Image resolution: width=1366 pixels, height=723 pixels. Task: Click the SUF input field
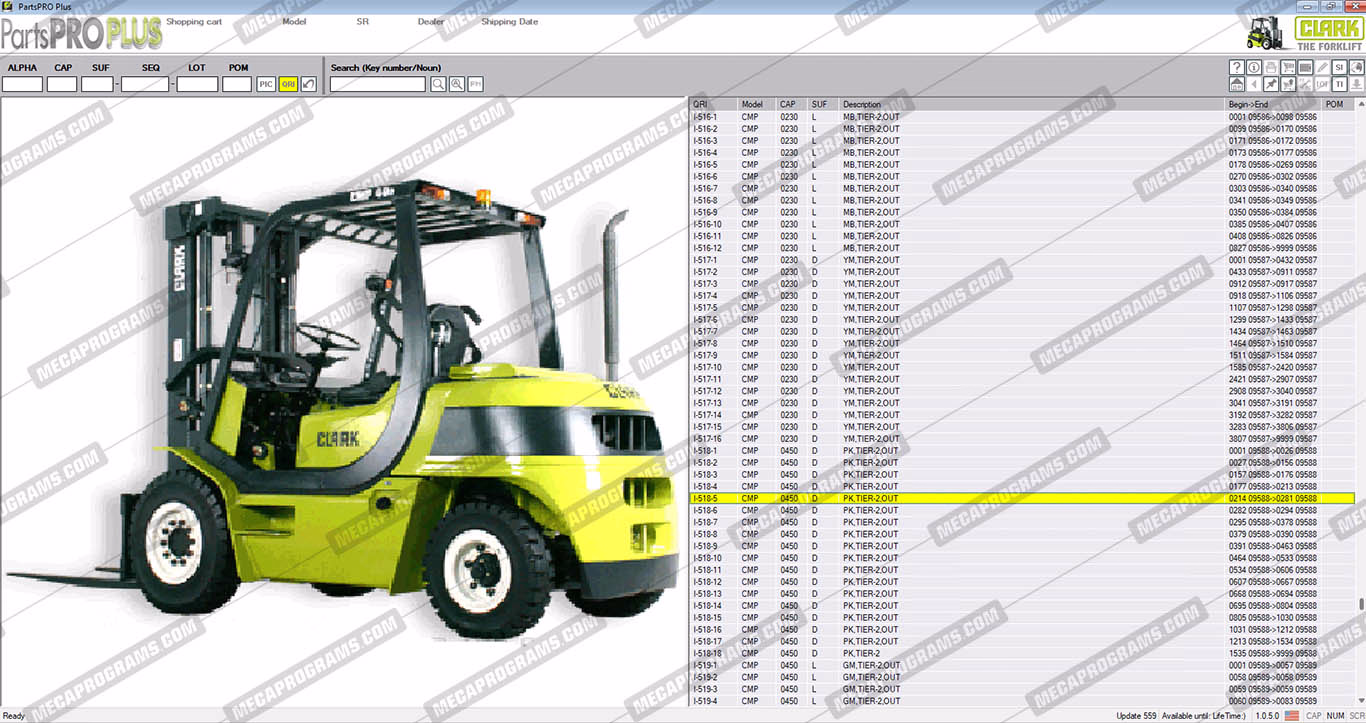click(97, 84)
